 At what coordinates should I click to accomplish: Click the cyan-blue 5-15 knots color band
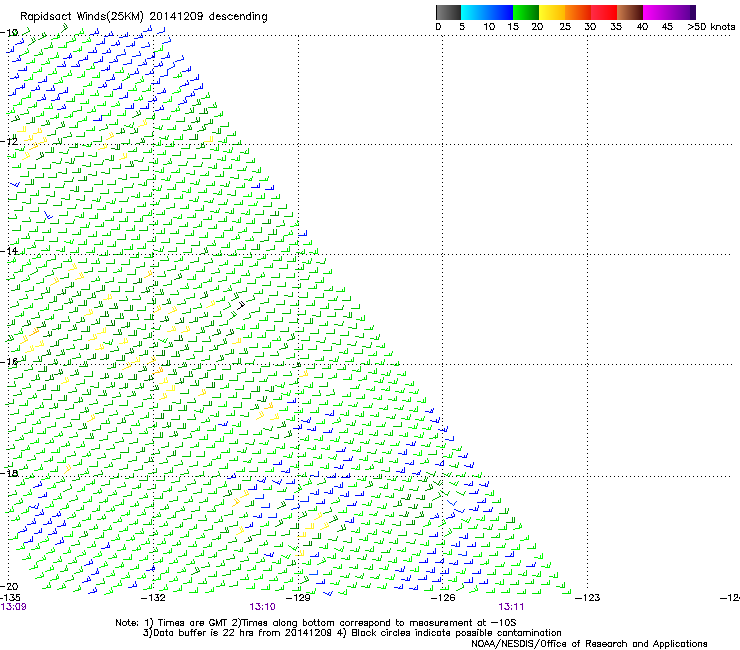487,12
